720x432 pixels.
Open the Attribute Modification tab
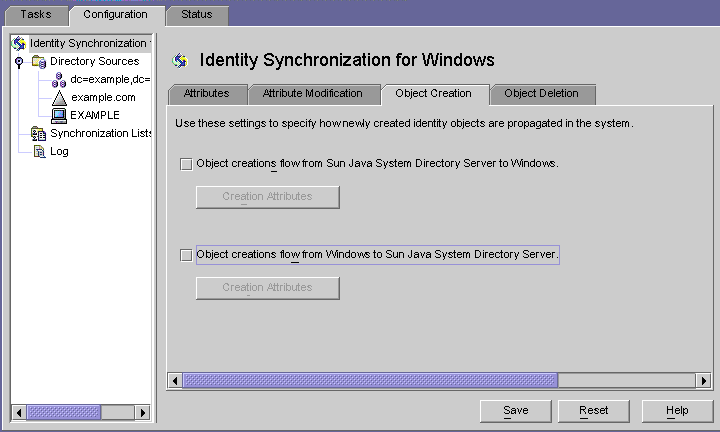[x=313, y=94]
